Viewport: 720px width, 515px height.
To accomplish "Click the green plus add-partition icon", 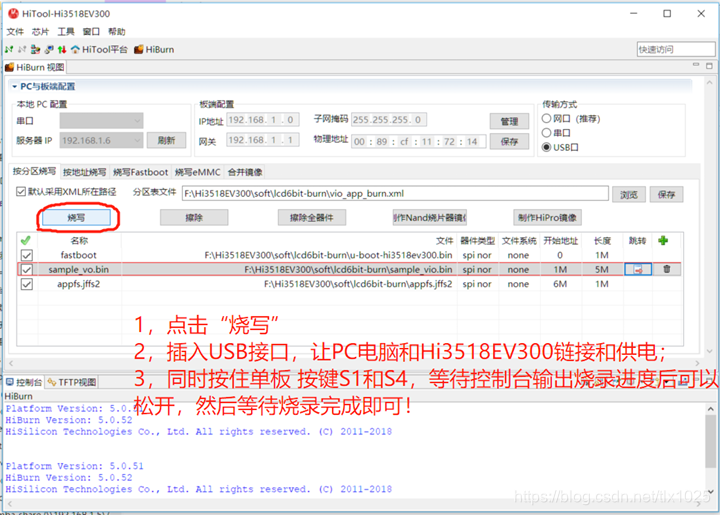I will [x=663, y=240].
